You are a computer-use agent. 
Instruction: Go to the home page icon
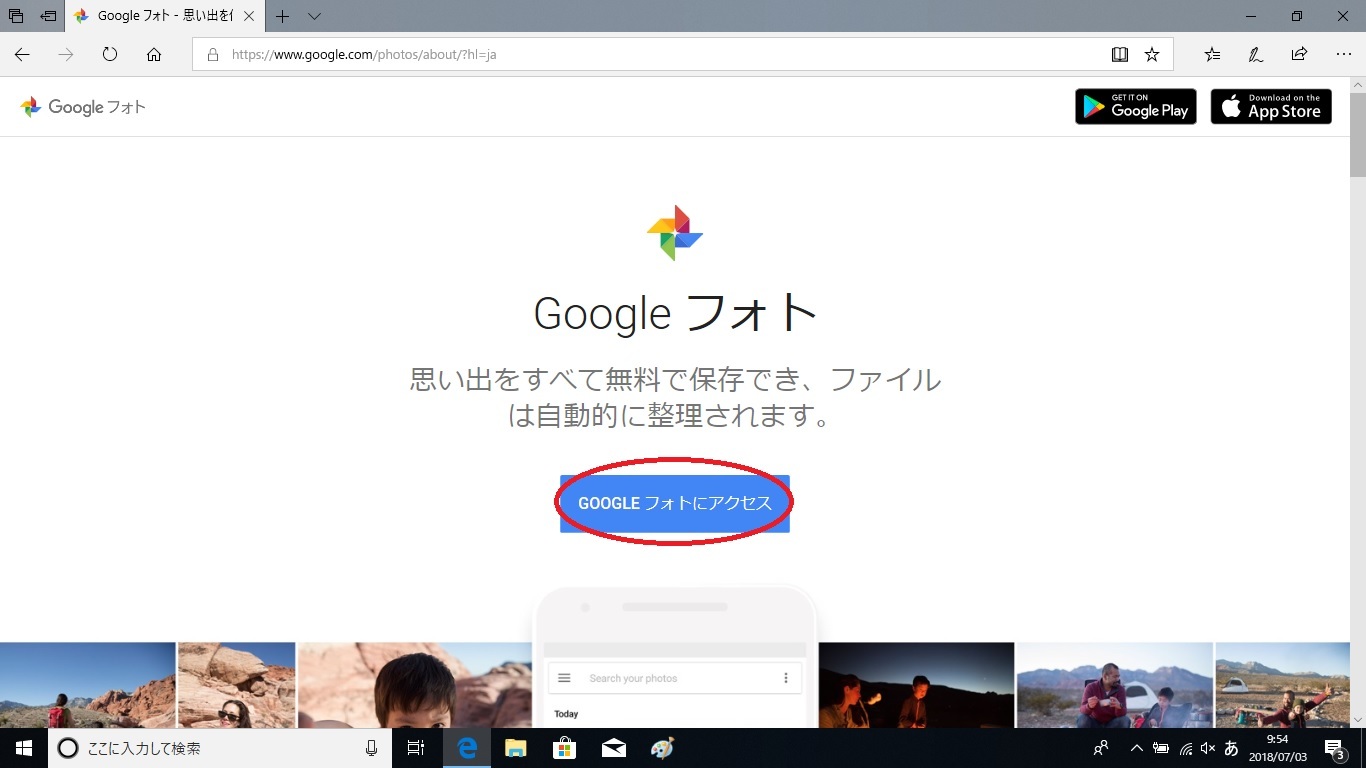(x=154, y=55)
